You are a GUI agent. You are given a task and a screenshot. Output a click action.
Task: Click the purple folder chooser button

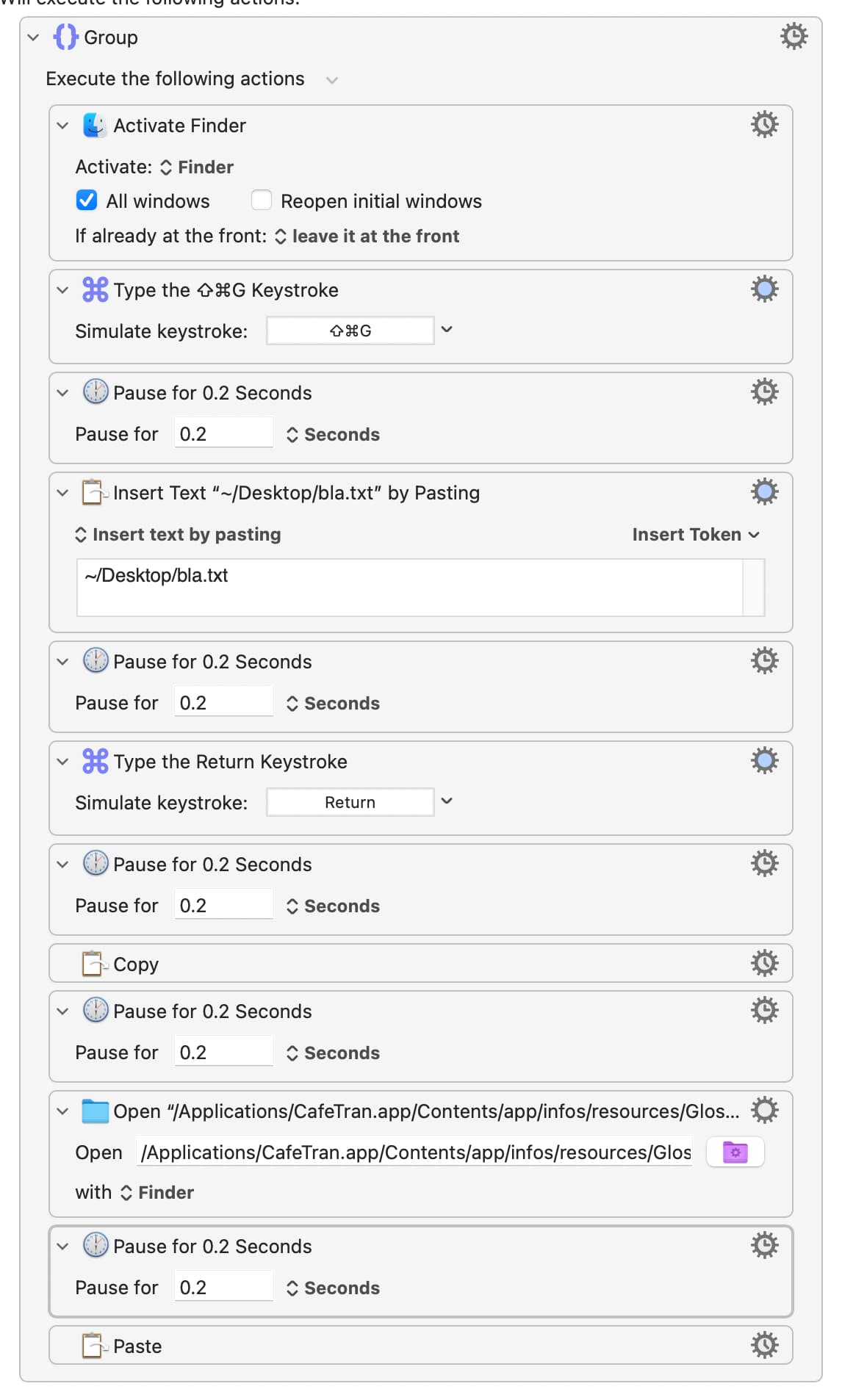(735, 1152)
